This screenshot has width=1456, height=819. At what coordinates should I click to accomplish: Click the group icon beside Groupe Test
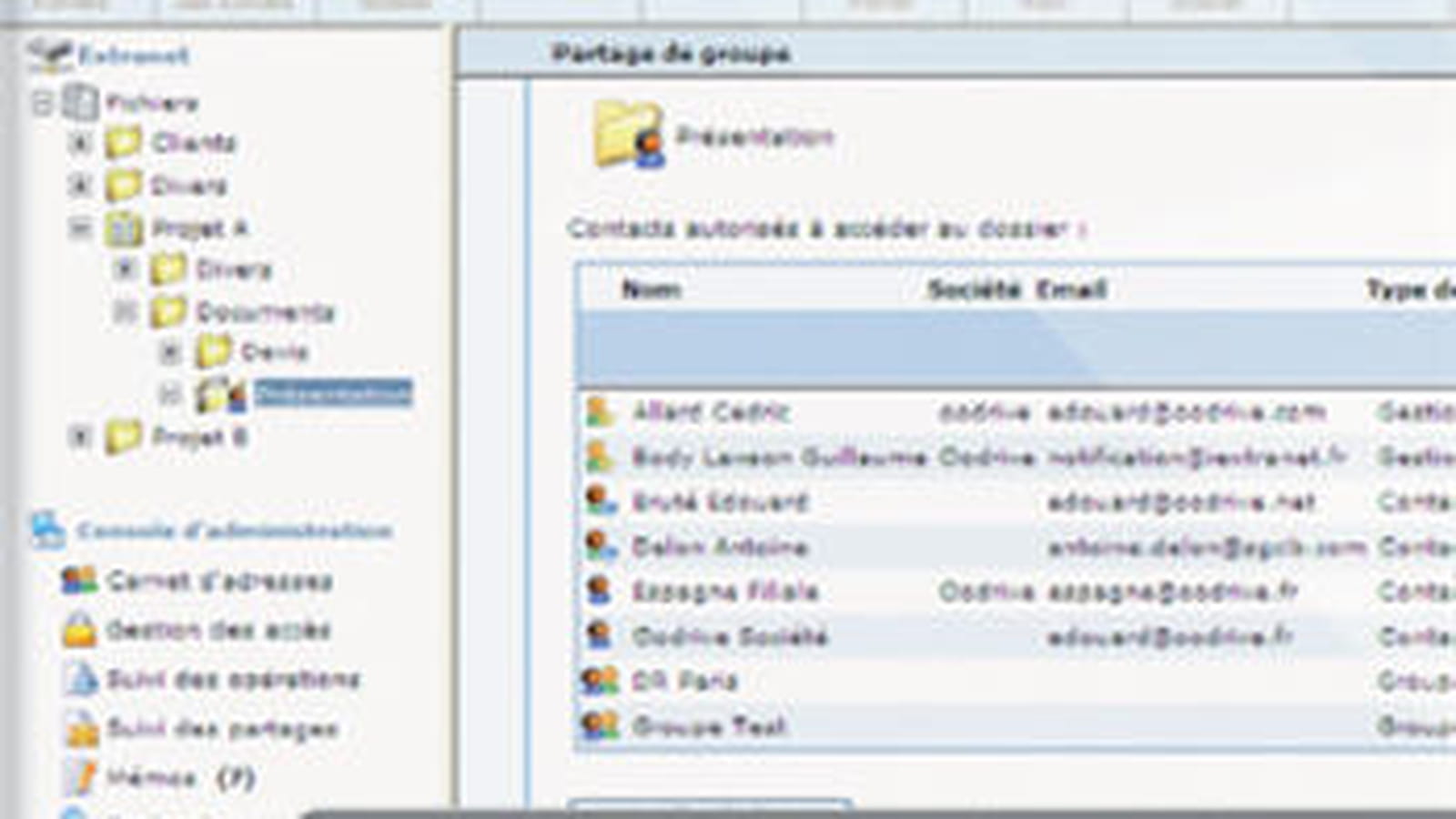[x=600, y=725]
